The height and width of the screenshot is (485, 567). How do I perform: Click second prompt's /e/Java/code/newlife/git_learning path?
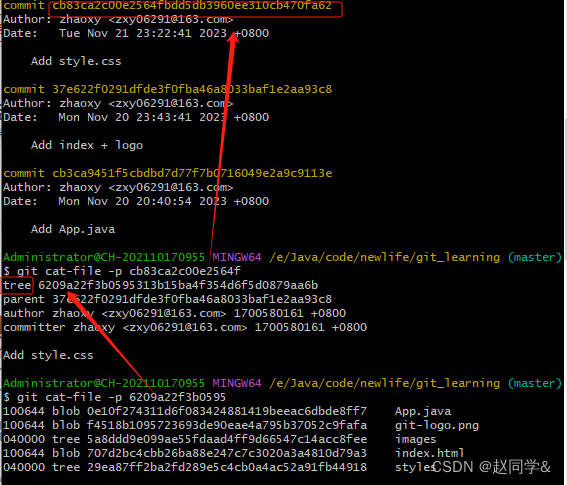385,383
